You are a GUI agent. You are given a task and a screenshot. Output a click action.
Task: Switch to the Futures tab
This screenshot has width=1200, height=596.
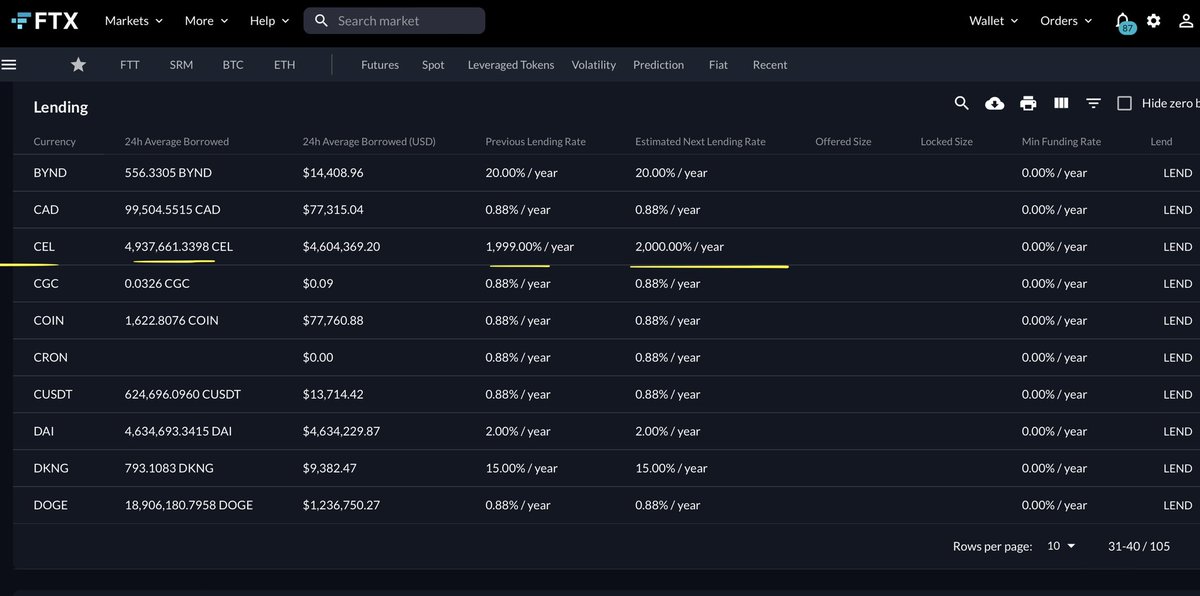pyautogui.click(x=380, y=64)
